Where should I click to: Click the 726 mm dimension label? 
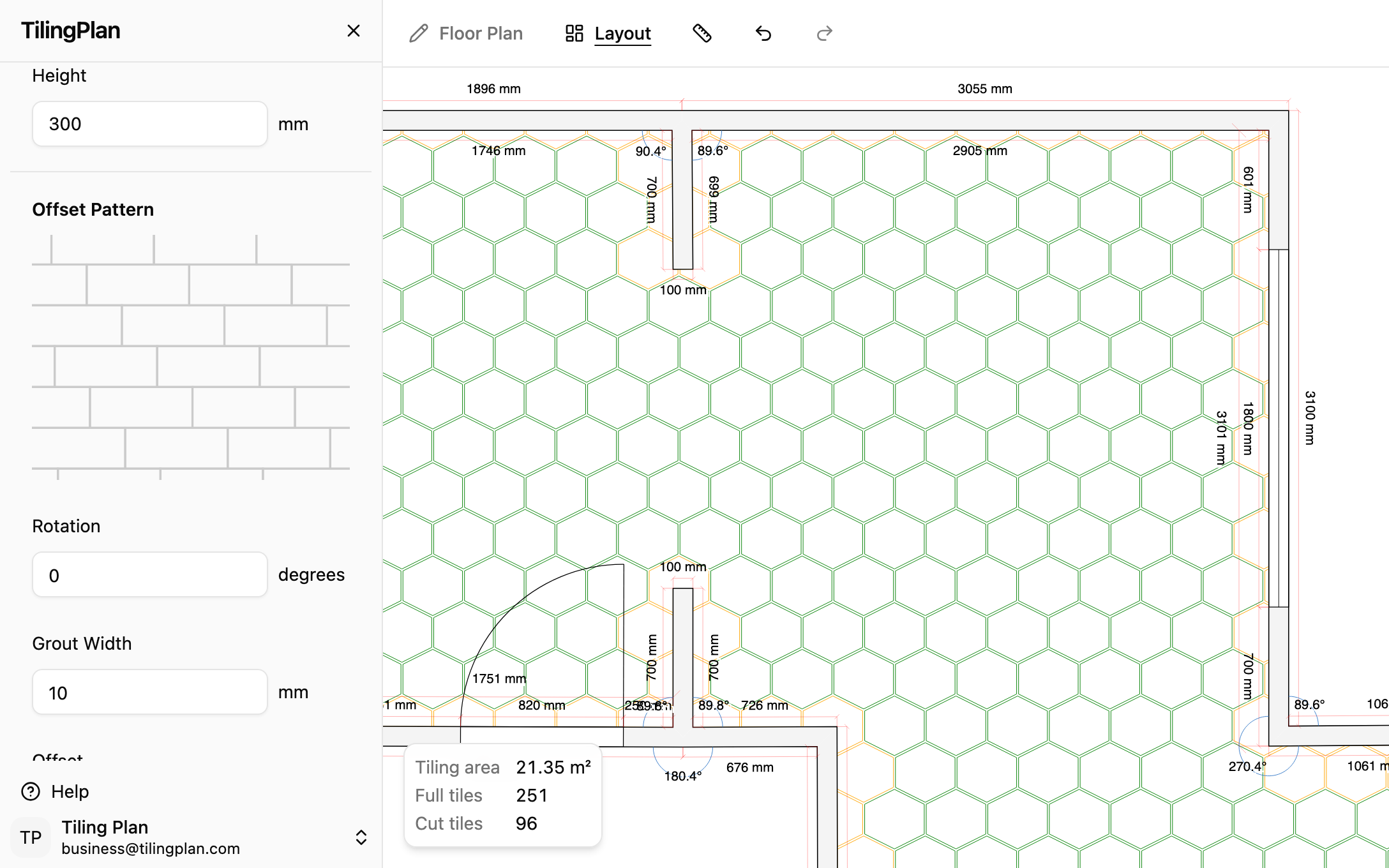[x=765, y=705]
